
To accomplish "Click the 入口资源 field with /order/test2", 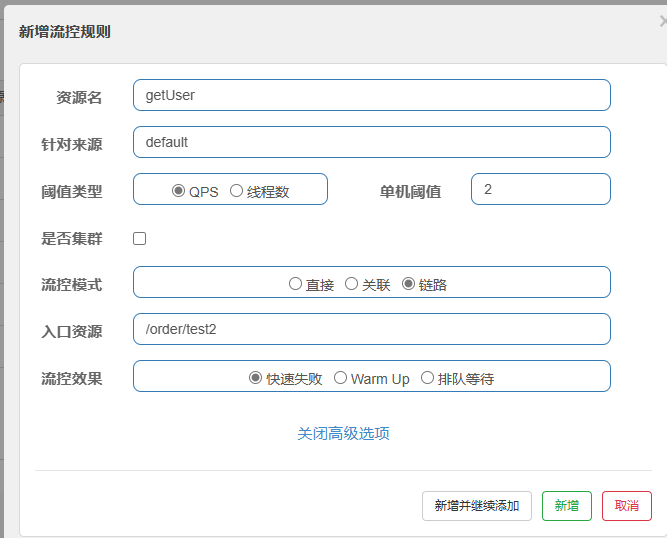I will (372, 329).
